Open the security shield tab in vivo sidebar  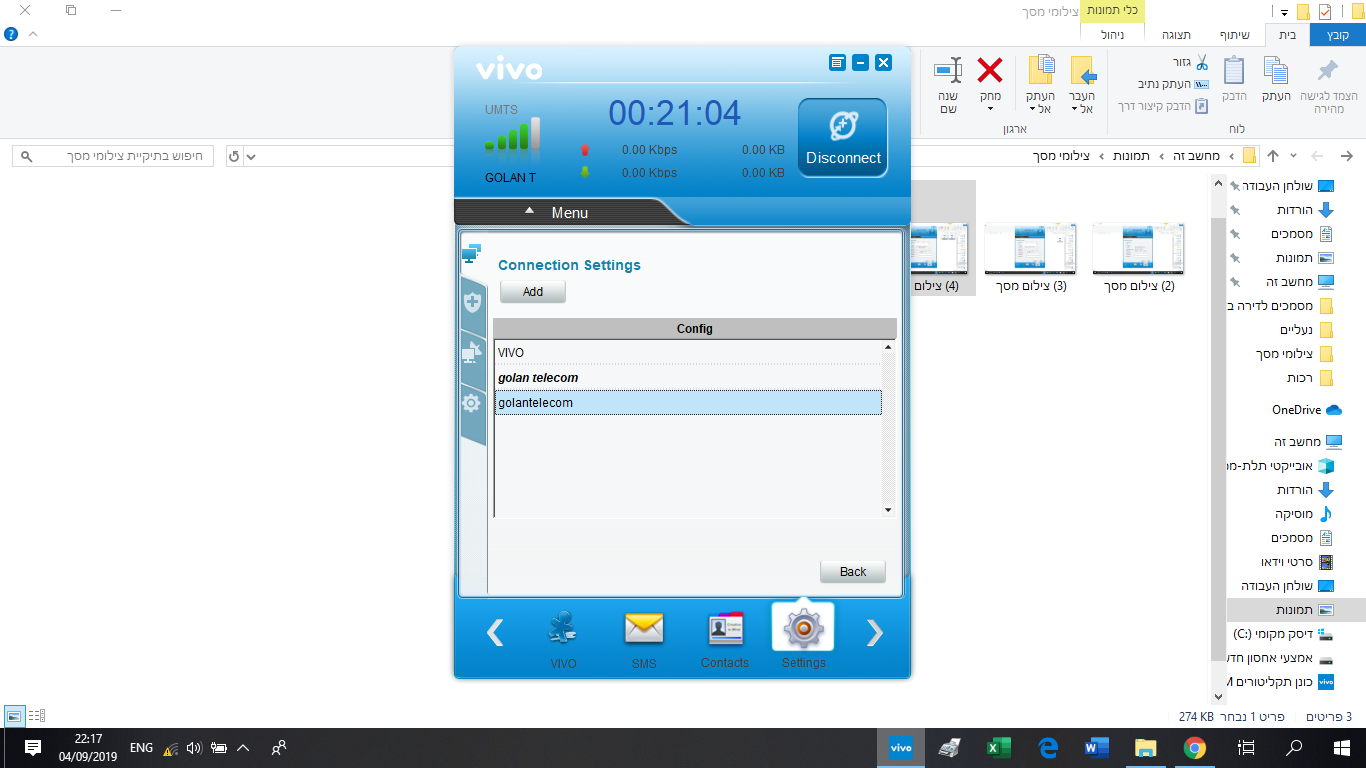[472, 301]
